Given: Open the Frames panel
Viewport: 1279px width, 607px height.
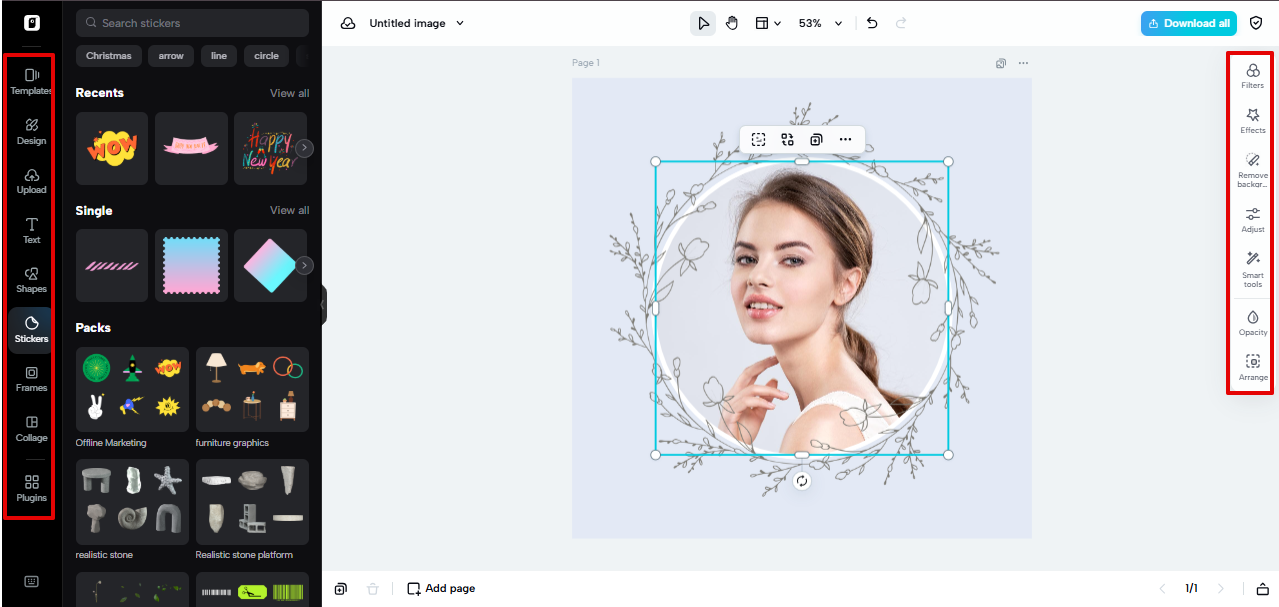Looking at the screenshot, I should [31, 379].
